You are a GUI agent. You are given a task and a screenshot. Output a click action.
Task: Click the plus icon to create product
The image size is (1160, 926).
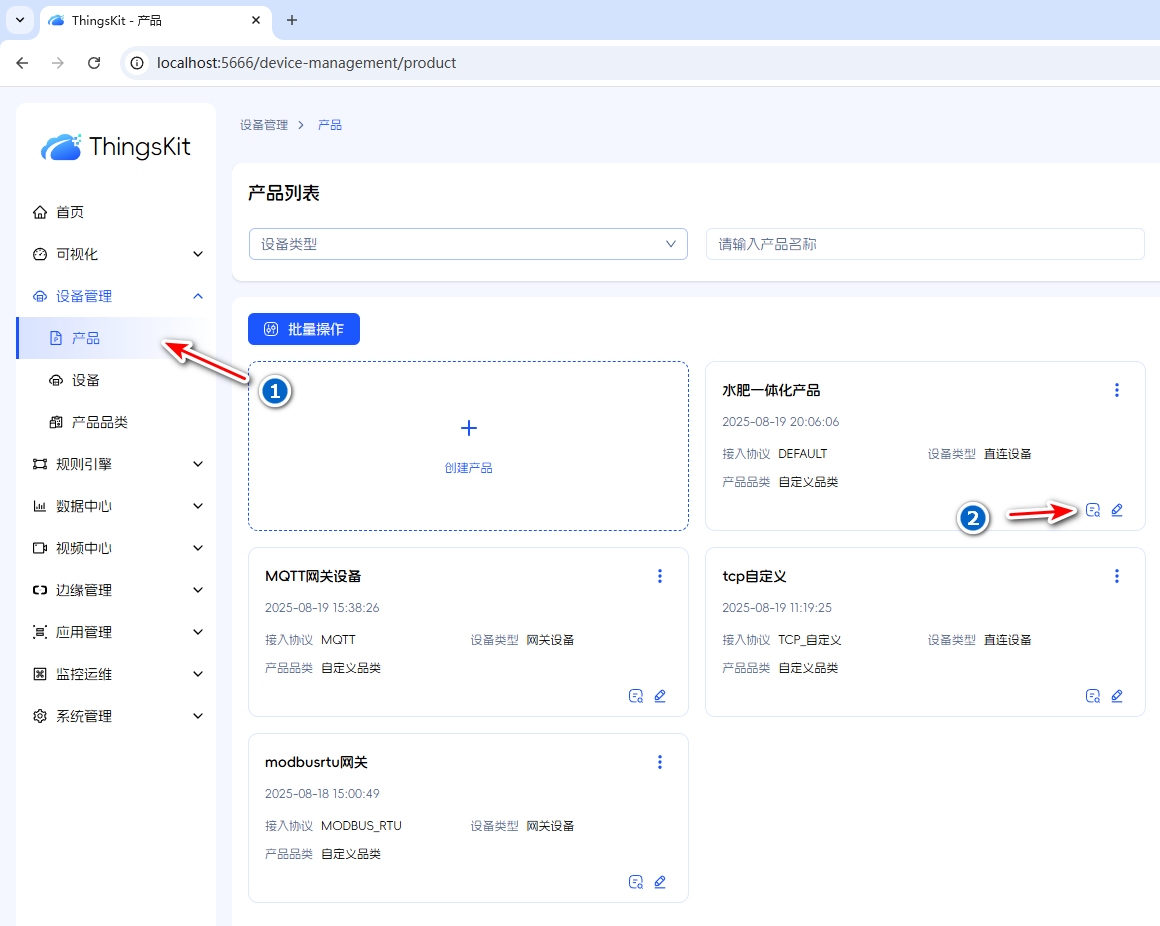point(468,428)
